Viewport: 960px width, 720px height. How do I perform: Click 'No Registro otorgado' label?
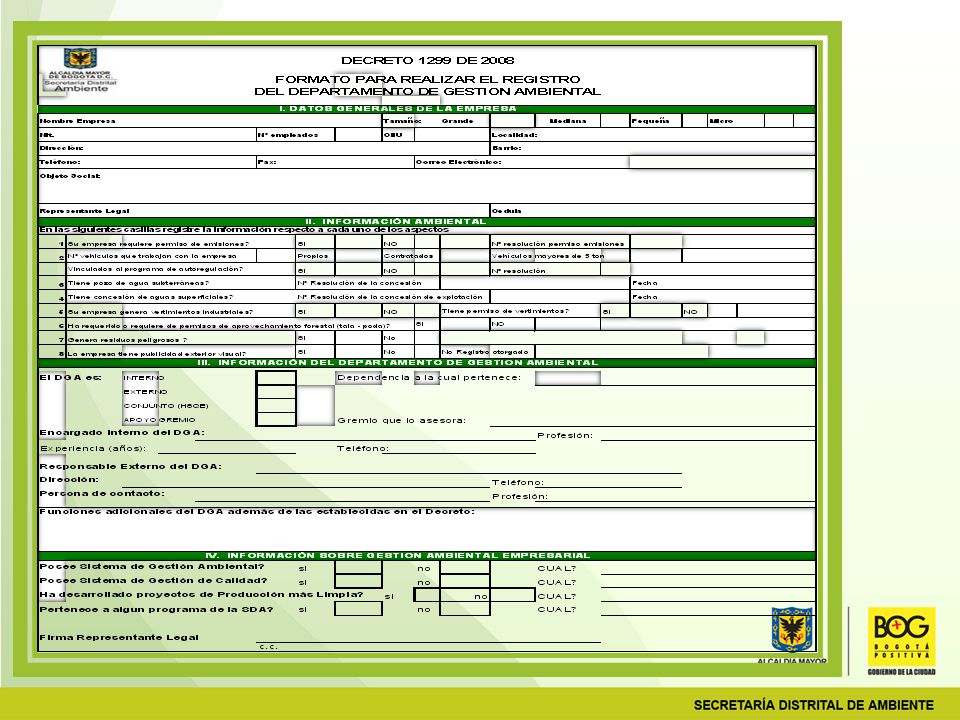(x=485, y=352)
